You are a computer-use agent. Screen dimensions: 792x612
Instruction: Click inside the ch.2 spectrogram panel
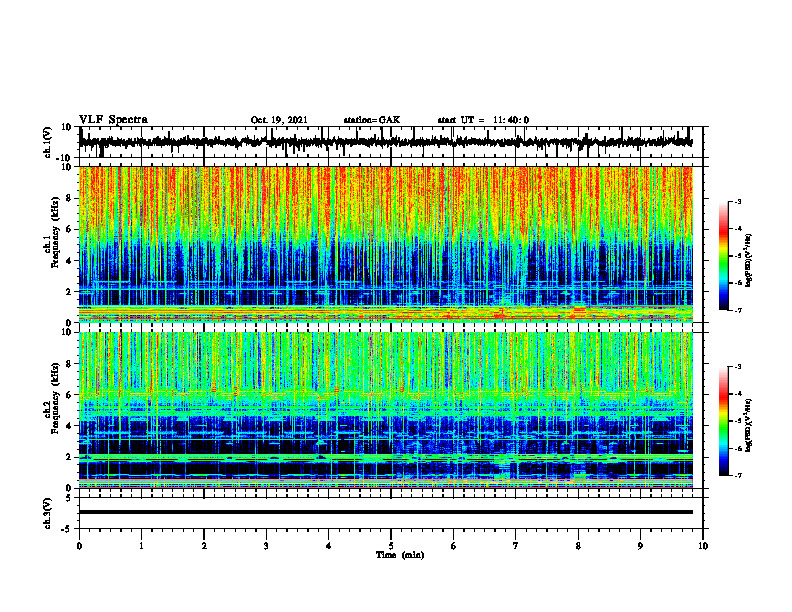(385, 410)
